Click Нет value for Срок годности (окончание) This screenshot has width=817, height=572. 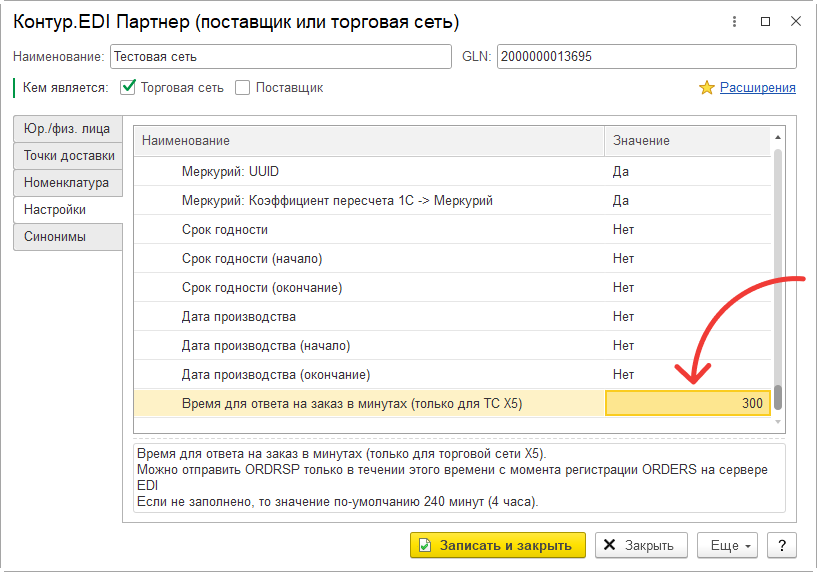click(623, 288)
